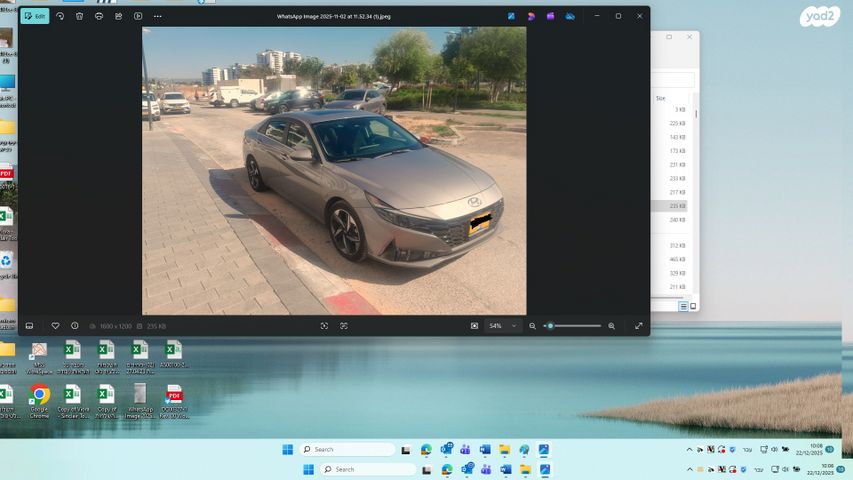Image resolution: width=853 pixels, height=480 pixels.
Task: Select the 173 KB row in File Explorer
Action: 670,151
